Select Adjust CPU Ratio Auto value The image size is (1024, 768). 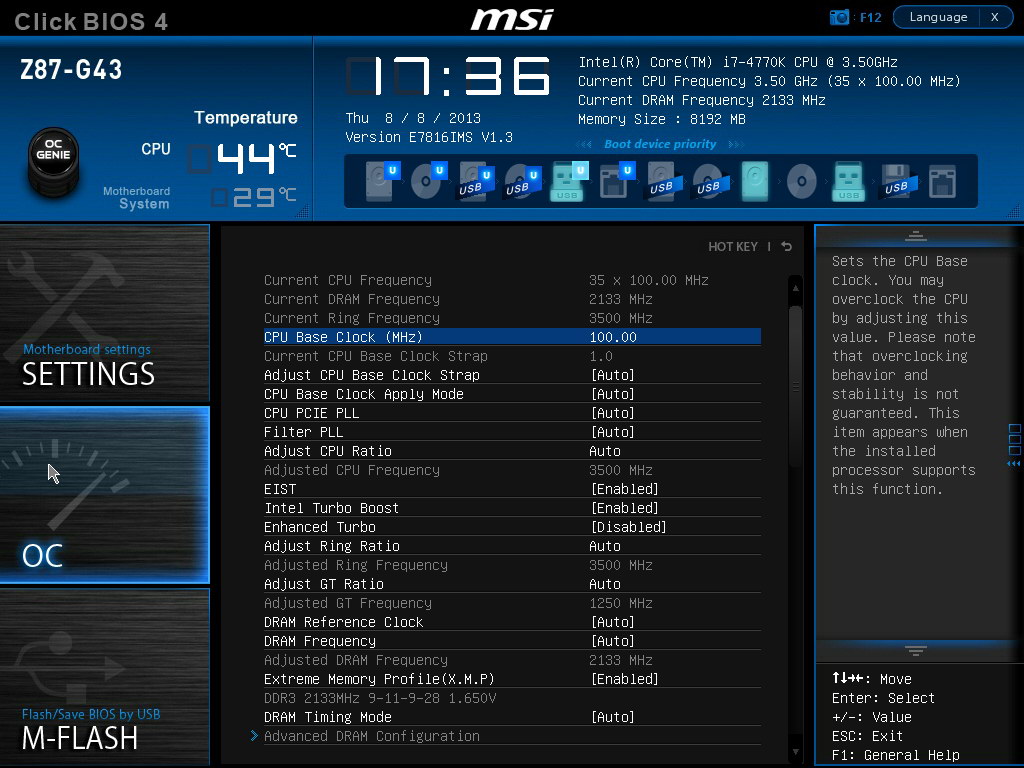(605, 451)
